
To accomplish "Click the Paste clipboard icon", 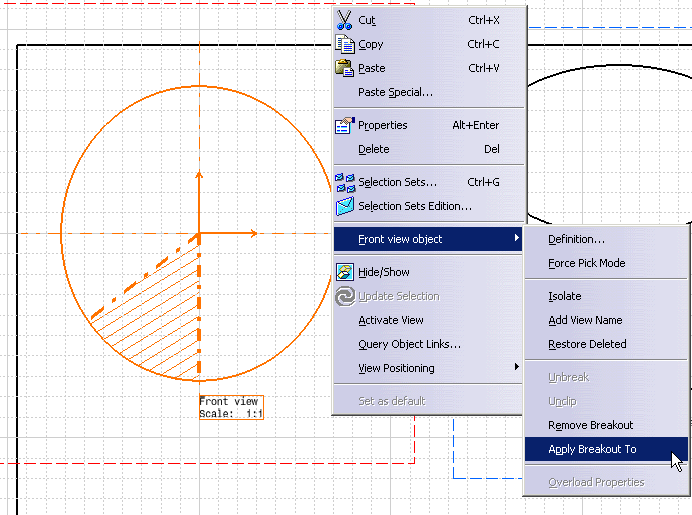I will click(344, 68).
